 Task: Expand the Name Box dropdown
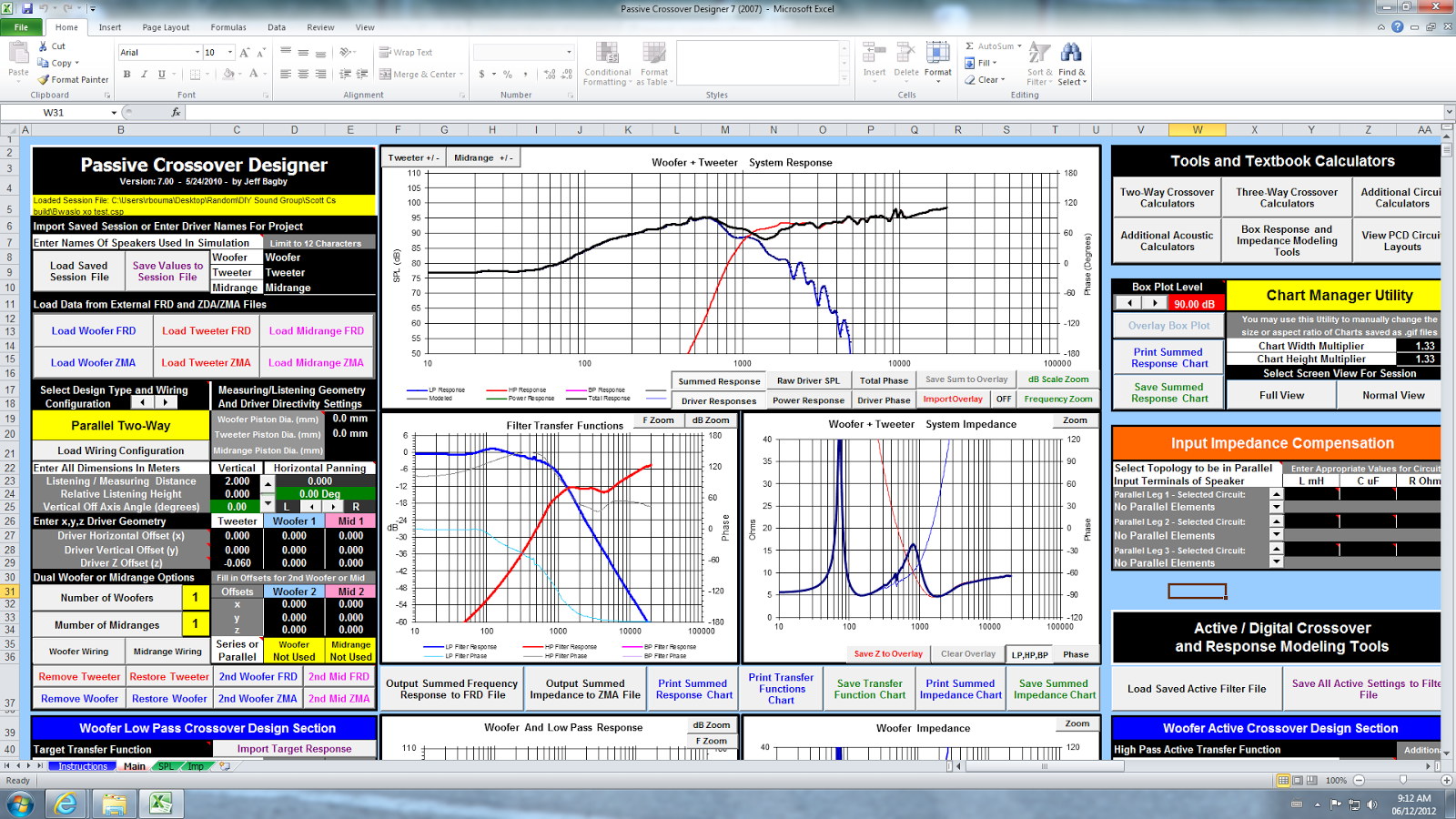tap(114, 113)
